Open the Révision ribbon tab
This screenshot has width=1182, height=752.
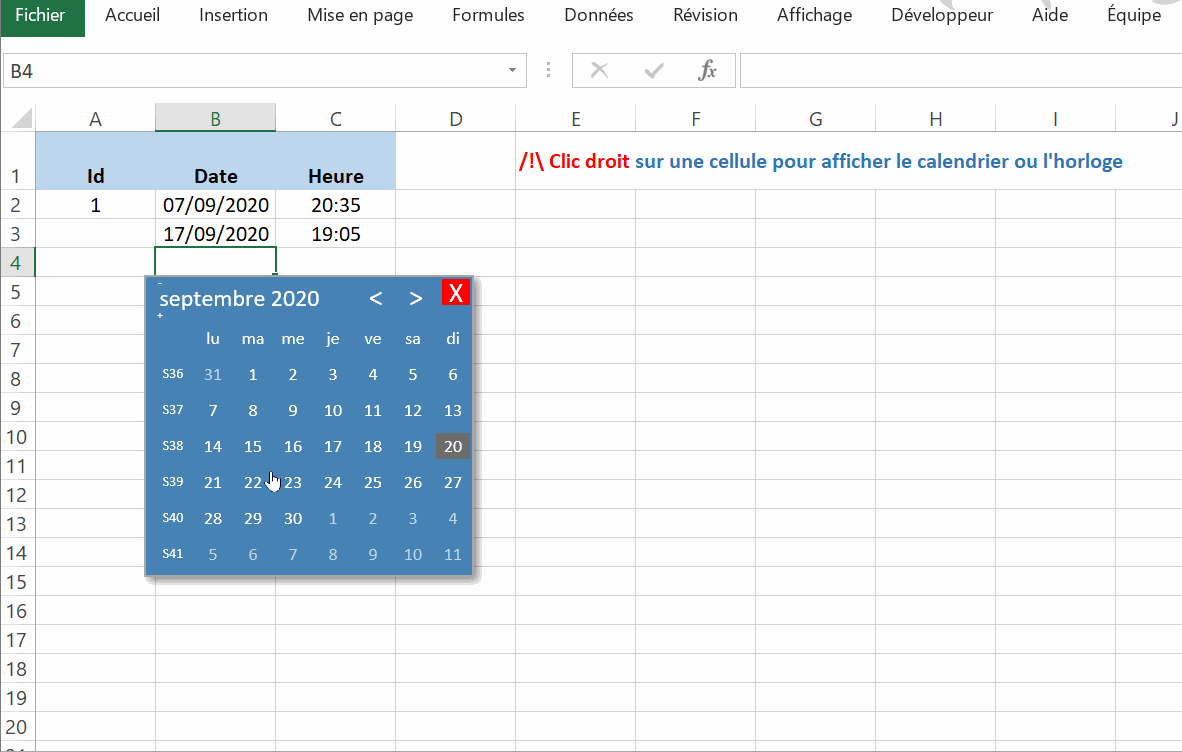pos(705,15)
